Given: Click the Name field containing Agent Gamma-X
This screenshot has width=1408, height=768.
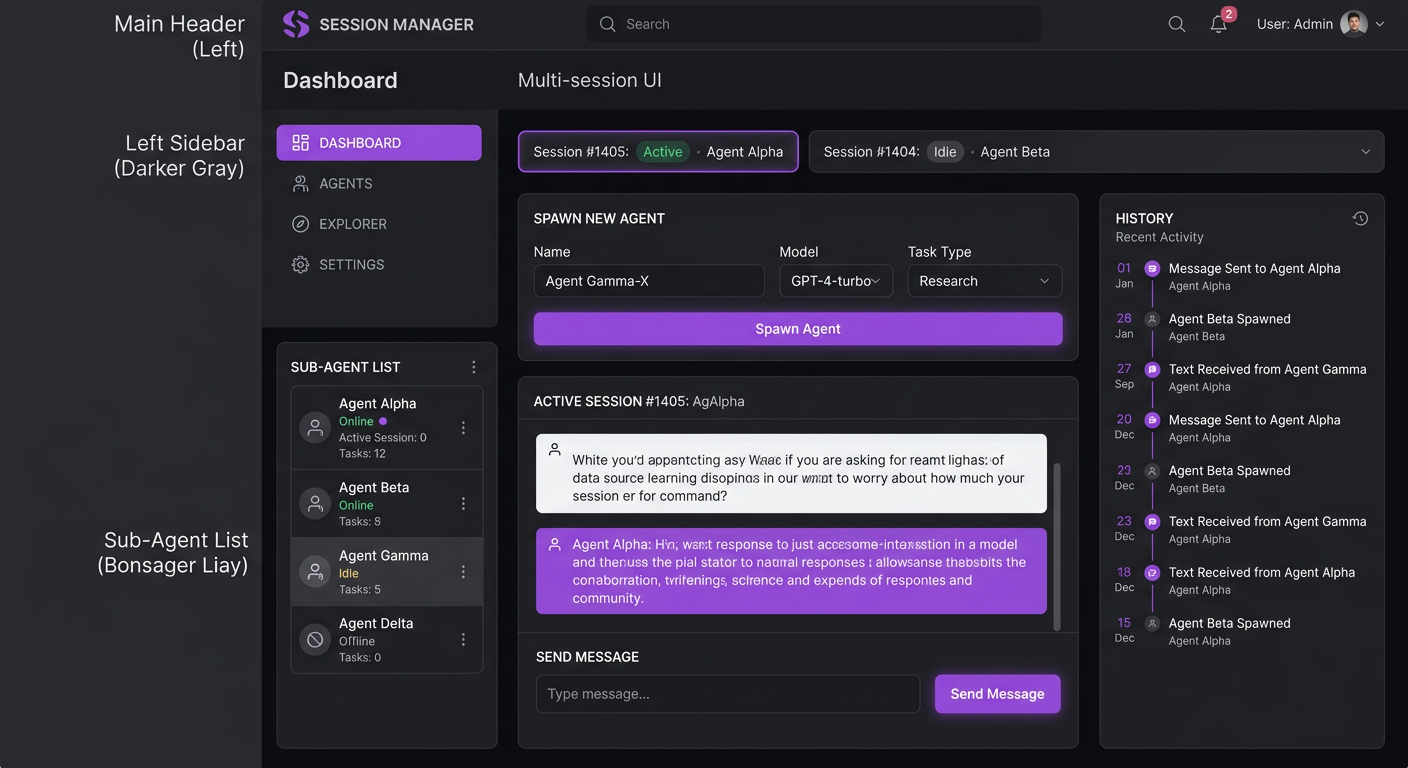Looking at the screenshot, I should pyautogui.click(x=649, y=281).
